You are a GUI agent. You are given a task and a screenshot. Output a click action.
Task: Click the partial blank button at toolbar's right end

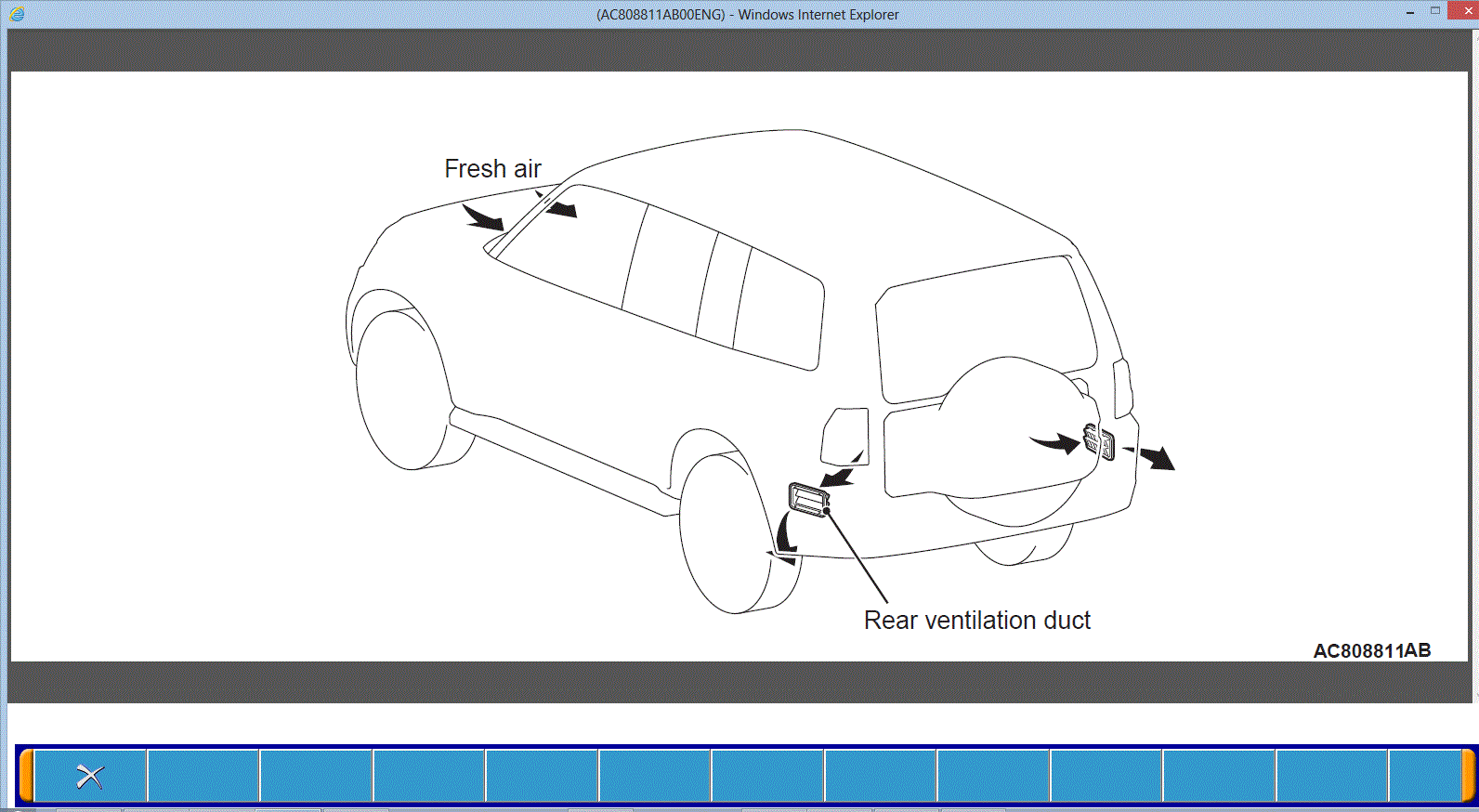tap(1424, 776)
